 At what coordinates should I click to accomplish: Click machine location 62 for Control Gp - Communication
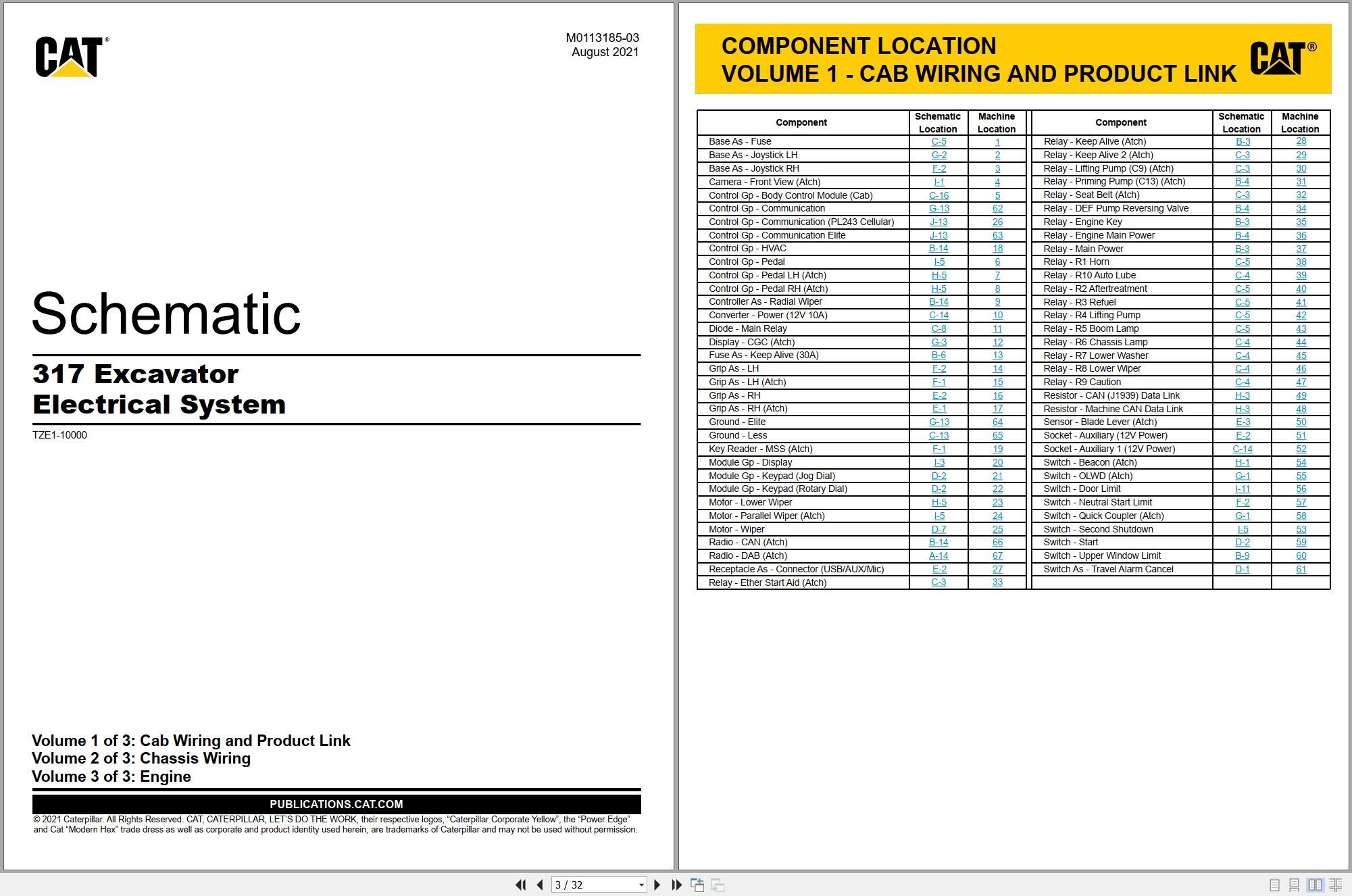pyautogui.click(x=997, y=209)
